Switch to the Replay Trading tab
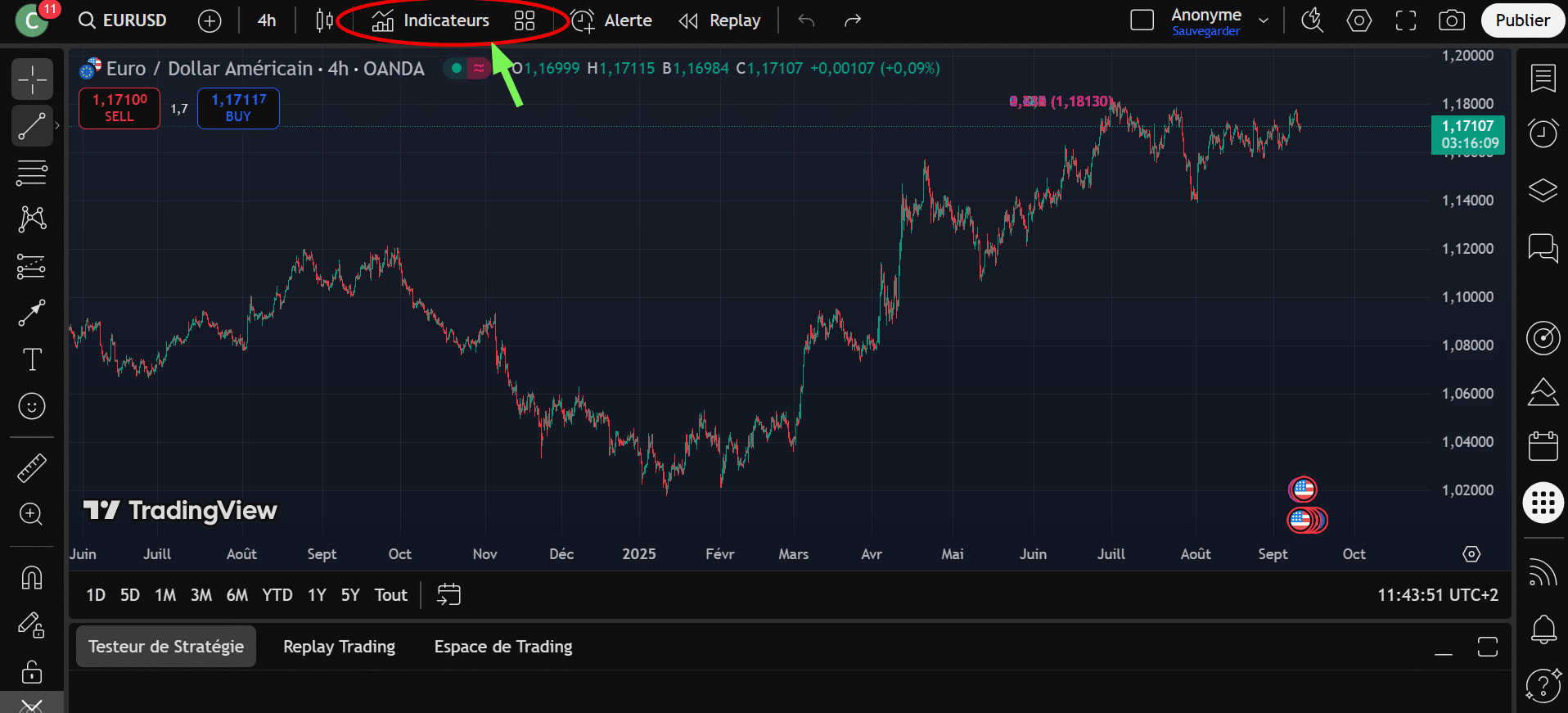Image resolution: width=1568 pixels, height=713 pixels. click(339, 647)
